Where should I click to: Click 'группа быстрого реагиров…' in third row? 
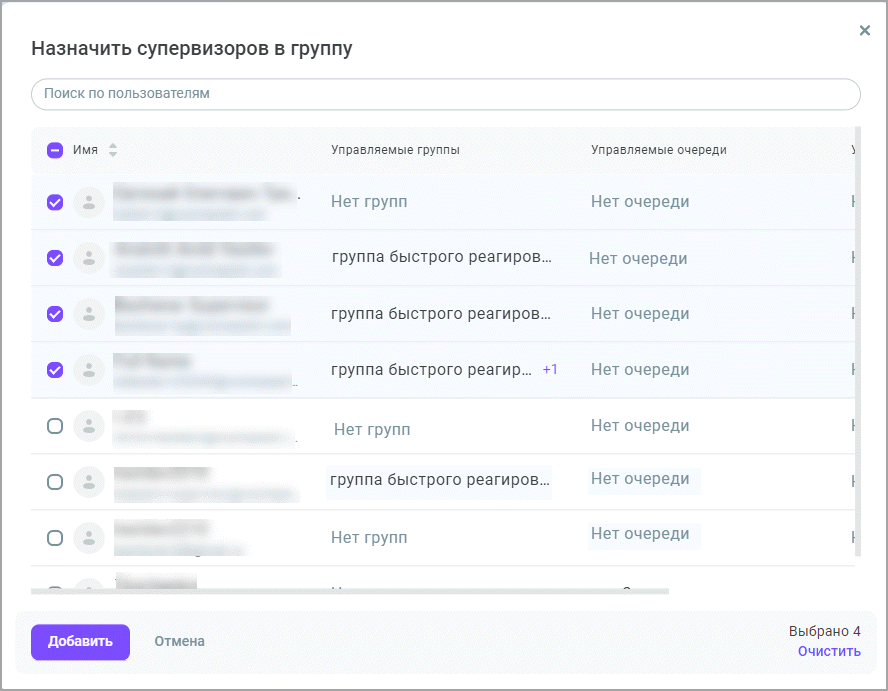[x=441, y=314]
